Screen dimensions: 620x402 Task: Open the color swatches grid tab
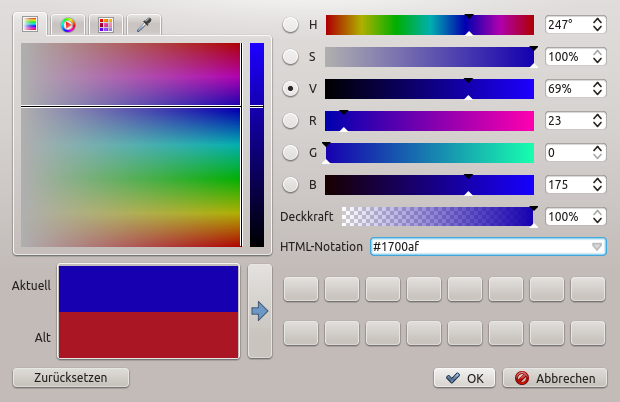click(106, 25)
